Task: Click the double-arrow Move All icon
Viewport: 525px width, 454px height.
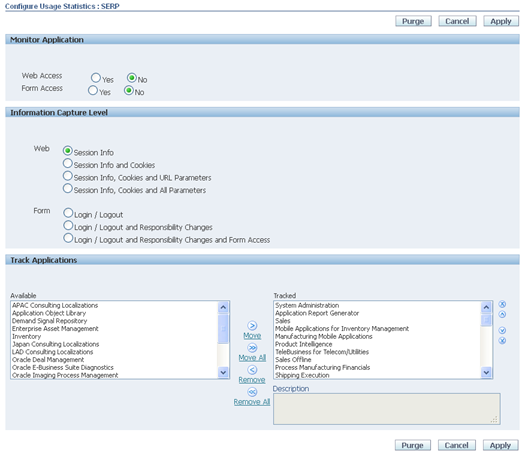Action: point(252,348)
